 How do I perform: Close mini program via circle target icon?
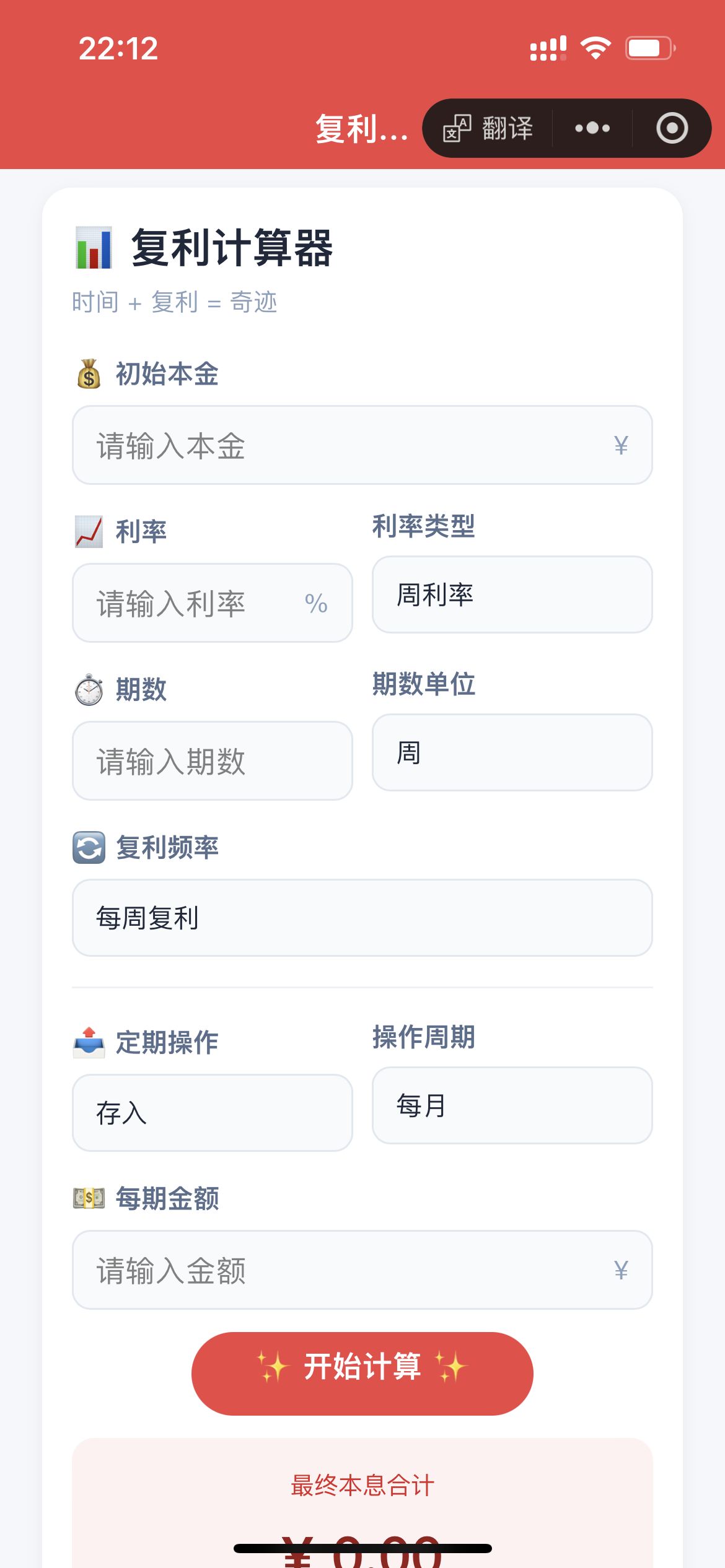(x=672, y=128)
